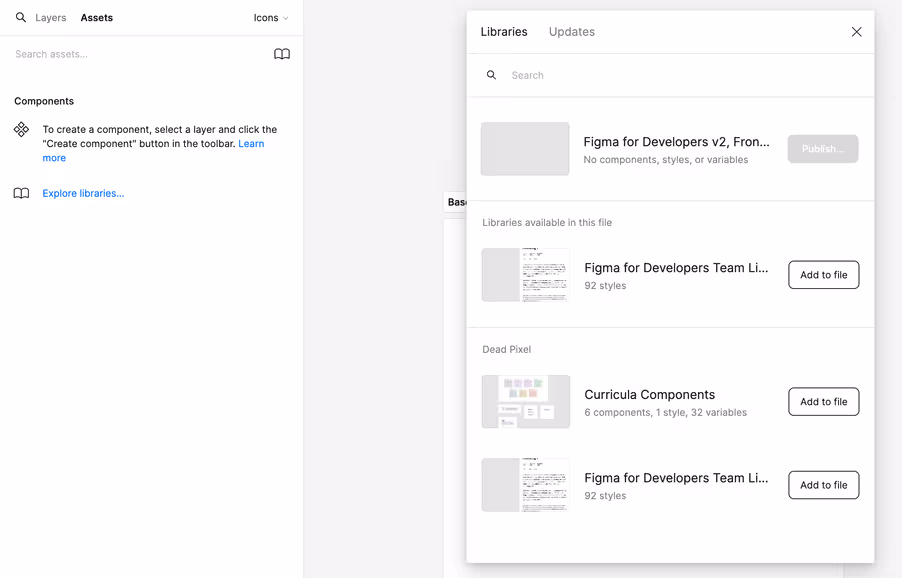This screenshot has width=902, height=578.
Task: Focus the Search assets field
Action: [138, 54]
